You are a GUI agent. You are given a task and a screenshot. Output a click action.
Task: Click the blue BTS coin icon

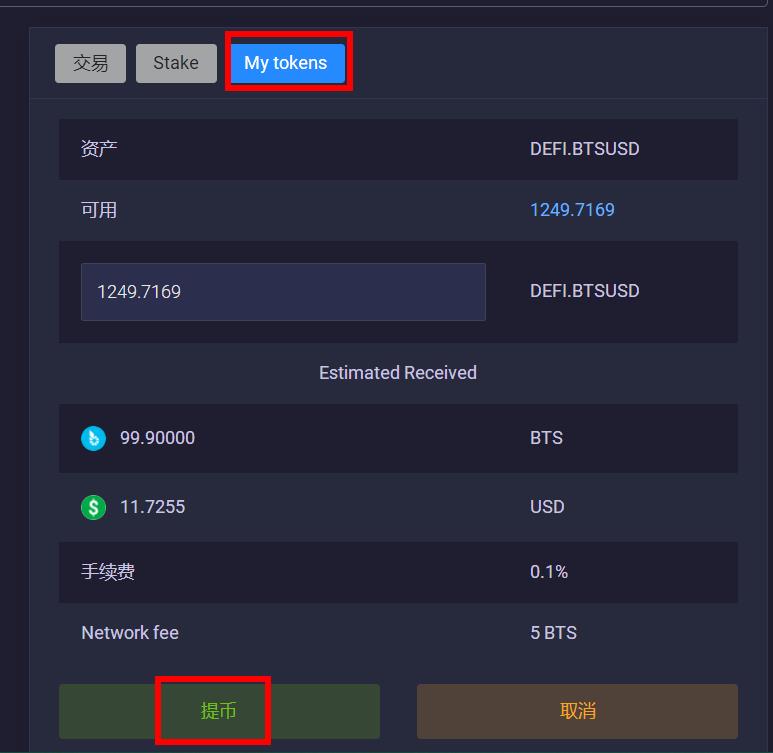pyautogui.click(x=93, y=438)
